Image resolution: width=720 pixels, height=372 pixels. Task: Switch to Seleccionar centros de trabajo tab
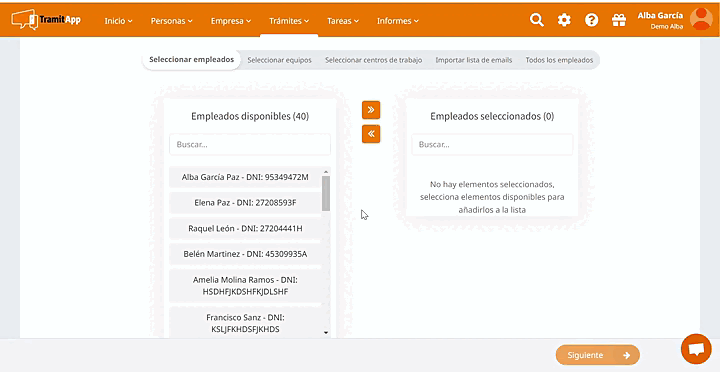pos(373,60)
